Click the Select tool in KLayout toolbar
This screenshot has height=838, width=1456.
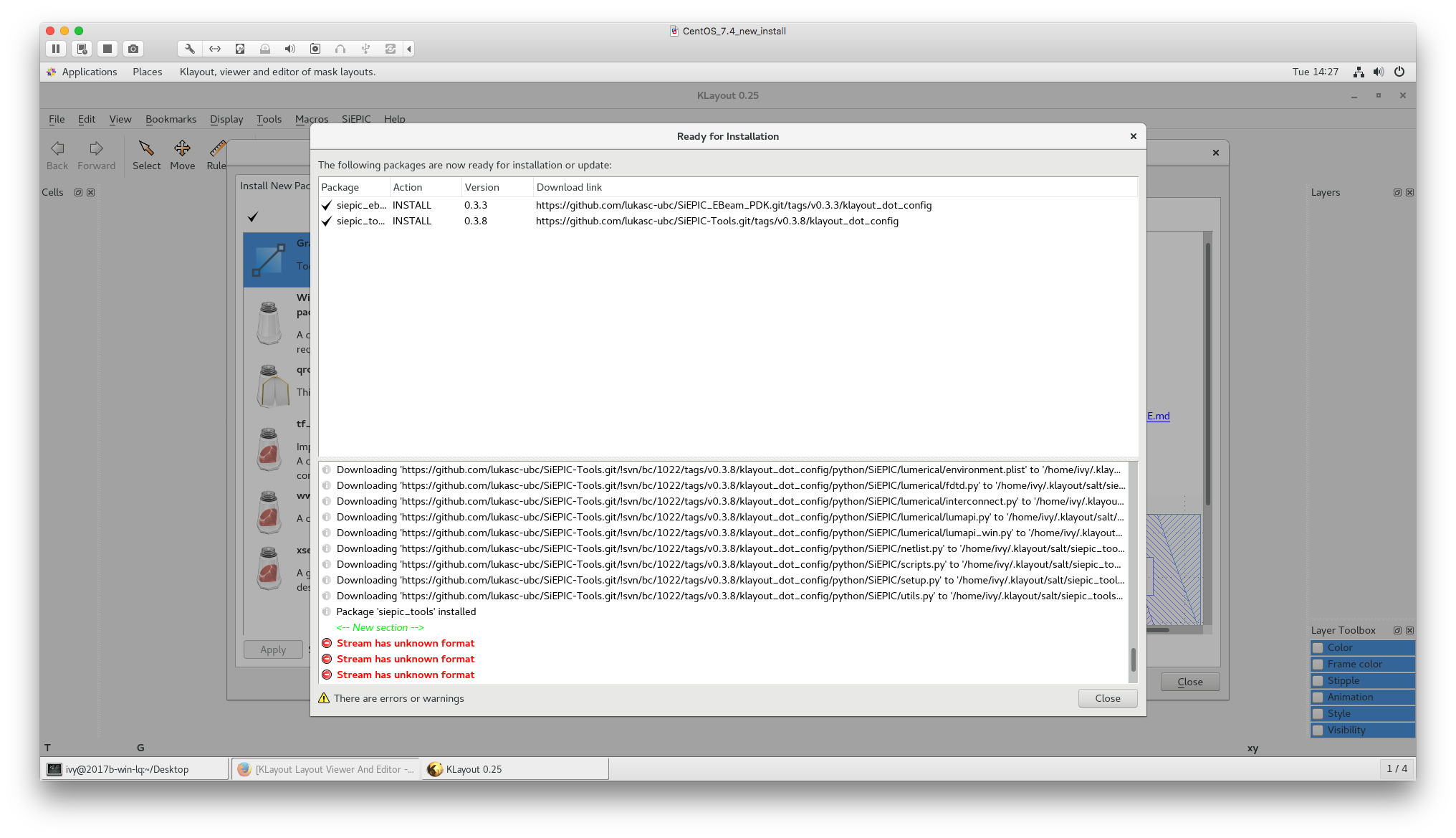[146, 154]
